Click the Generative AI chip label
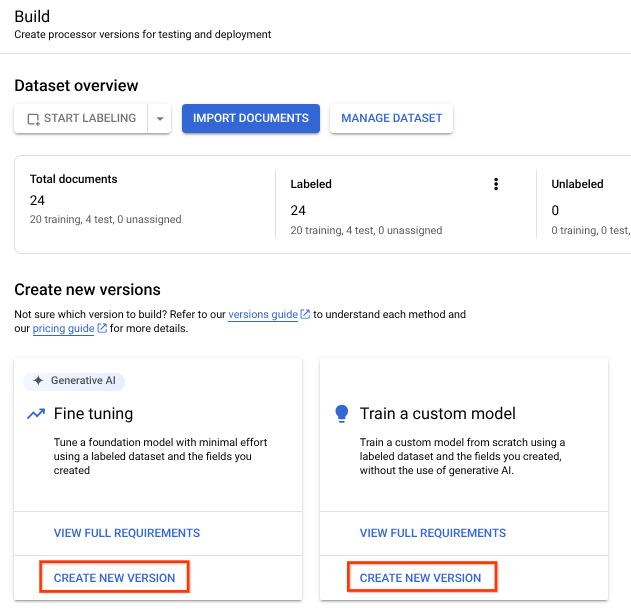Screen dimensions: 631x614 [x=83, y=381]
